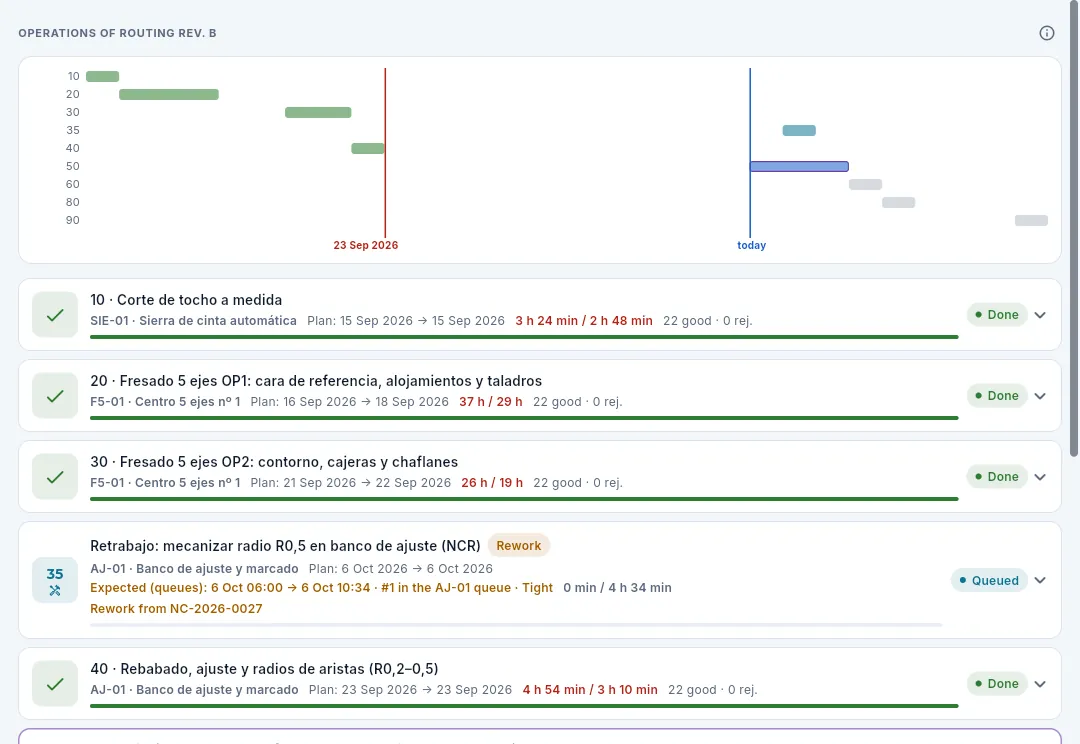This screenshot has width=1080, height=744.
Task: Click the Operations of Routing Rev. B heading
Action: tap(117, 33)
